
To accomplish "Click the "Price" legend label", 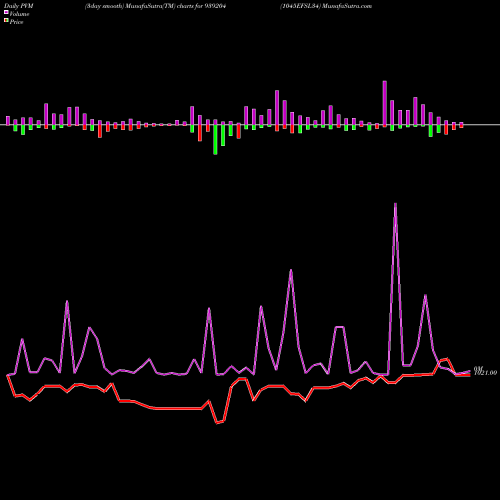I will (x=16, y=22).
